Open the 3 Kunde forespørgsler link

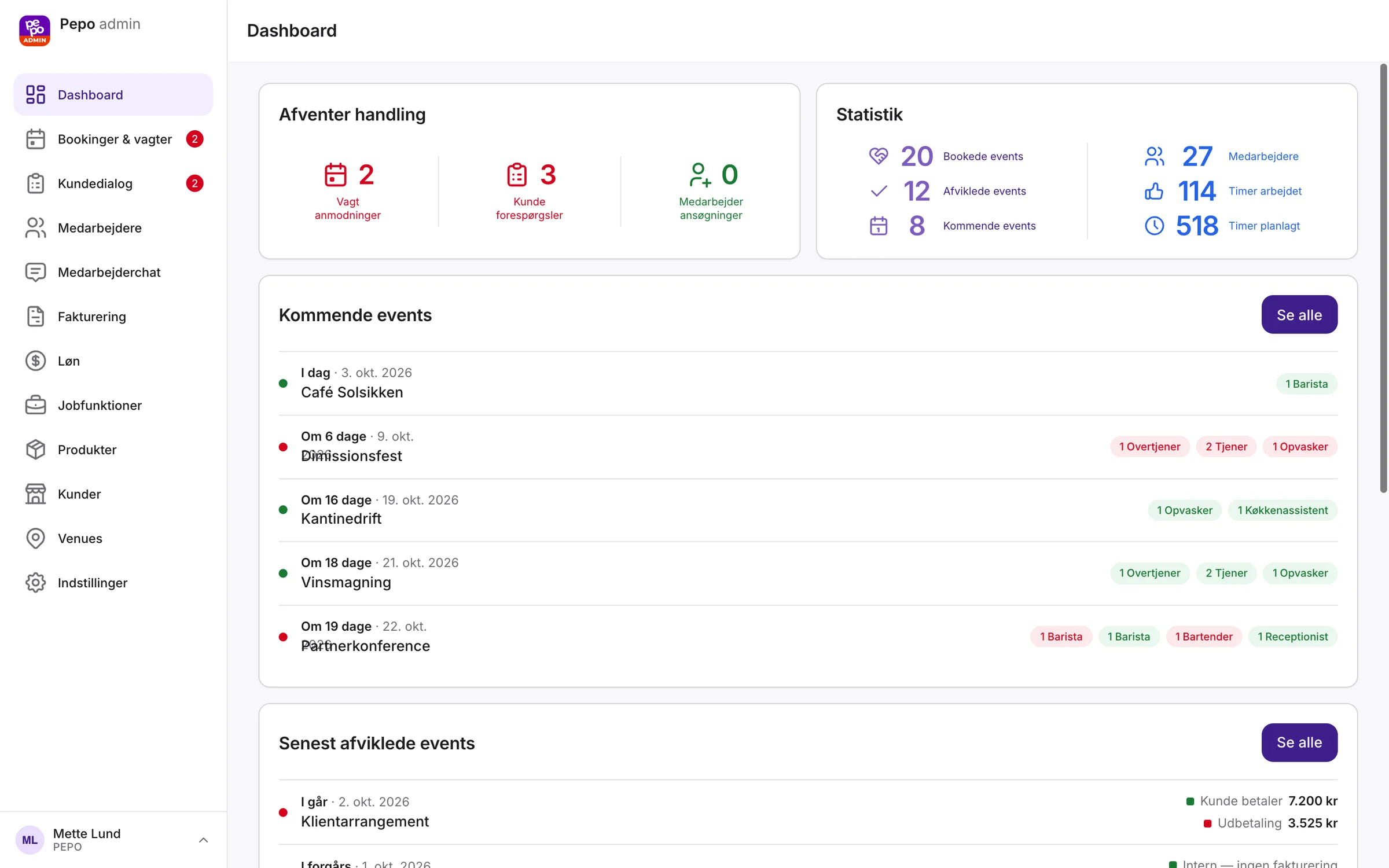(529, 192)
